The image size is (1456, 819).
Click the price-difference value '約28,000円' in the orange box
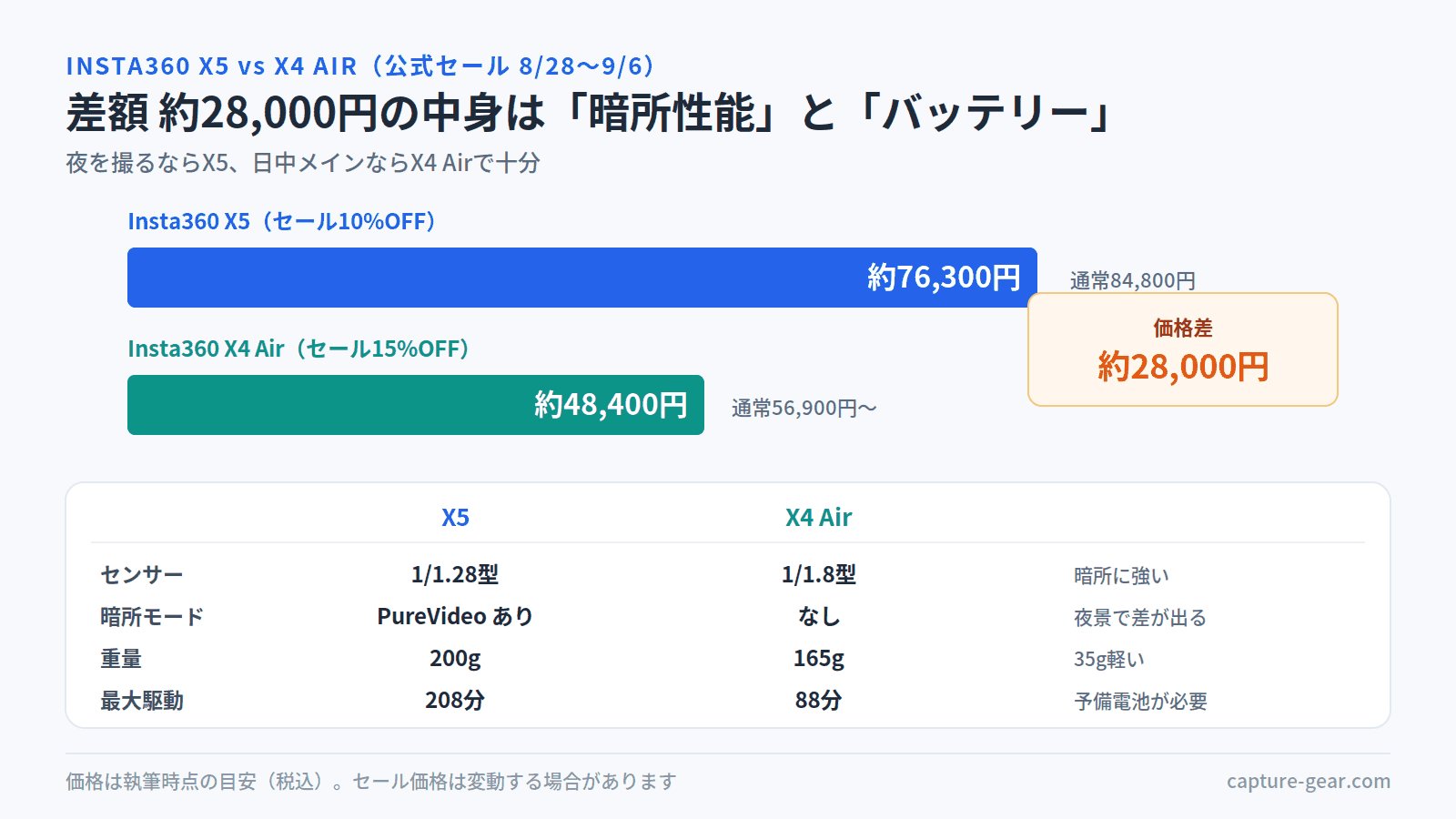1183,367
